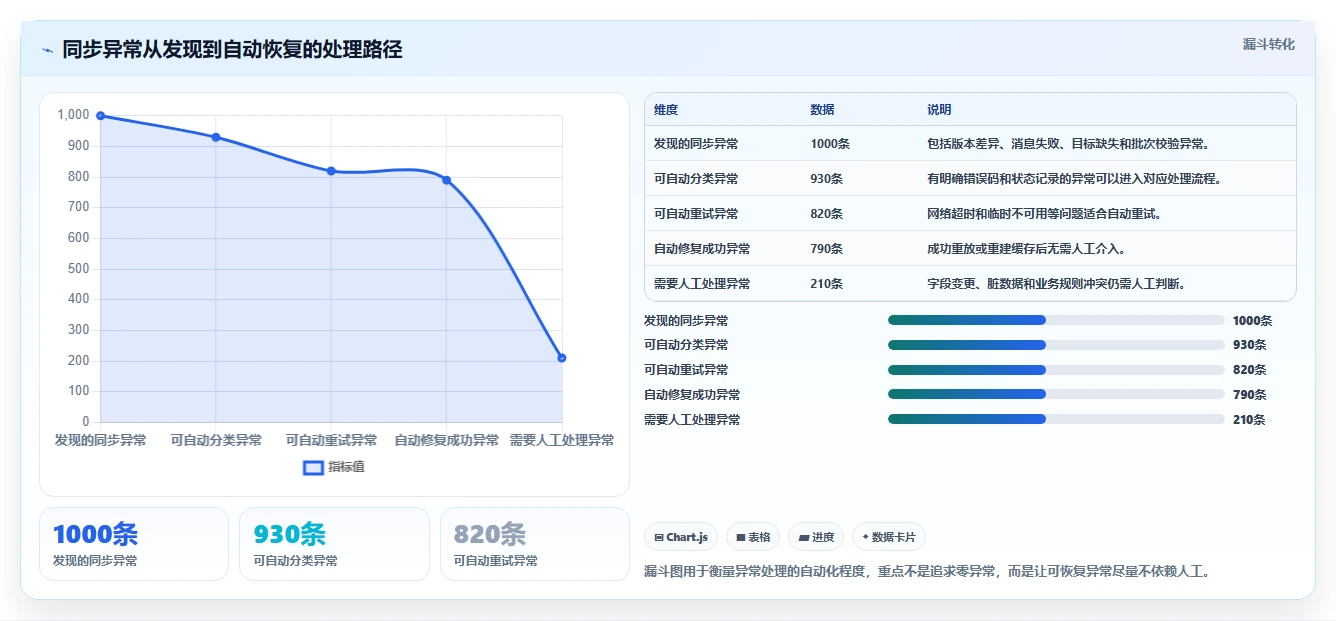Image resolution: width=1336 pixels, height=621 pixels.
Task: Click the Chart.js chip
Action: [x=681, y=537]
